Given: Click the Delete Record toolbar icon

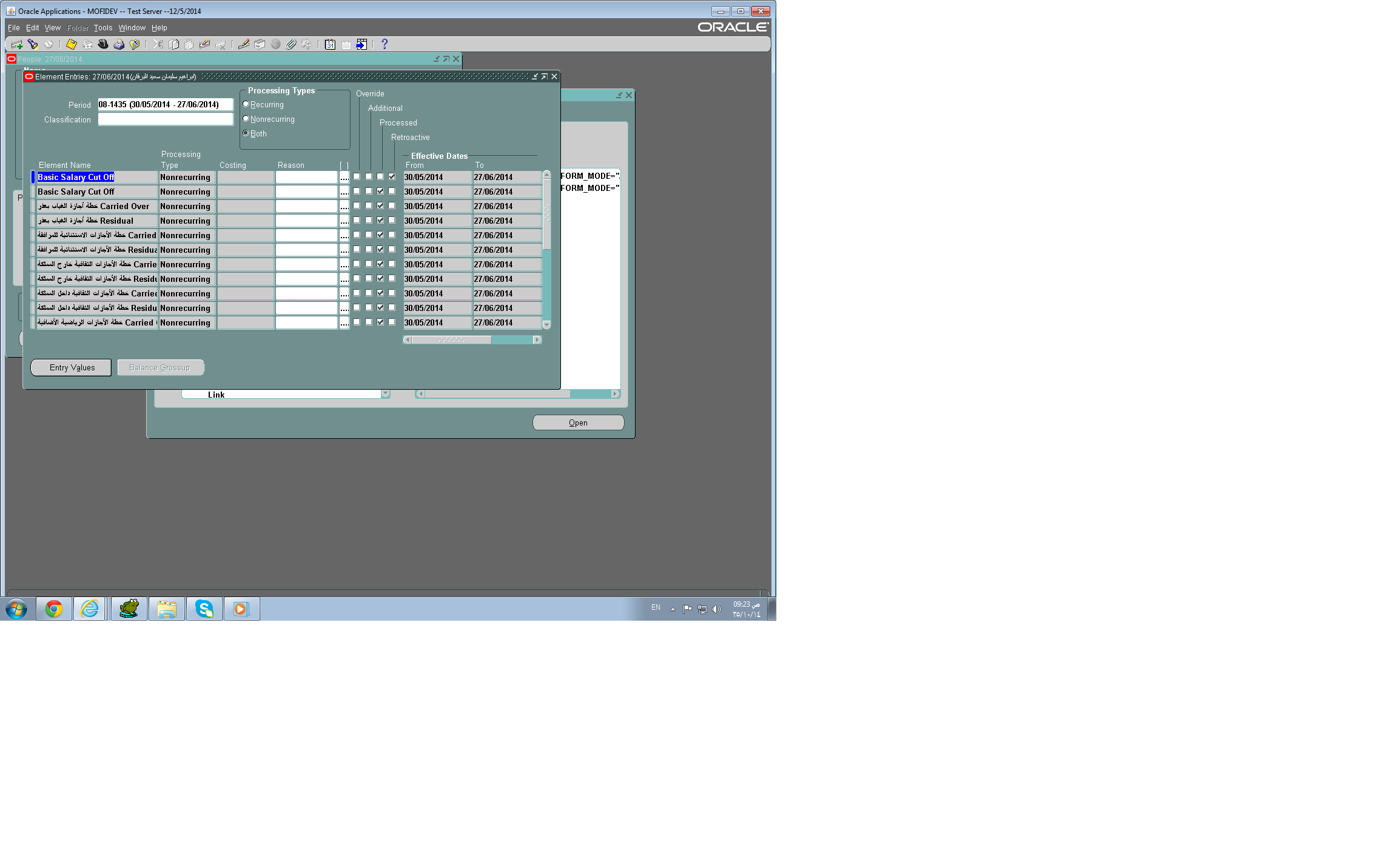Looking at the screenshot, I should click(221, 44).
